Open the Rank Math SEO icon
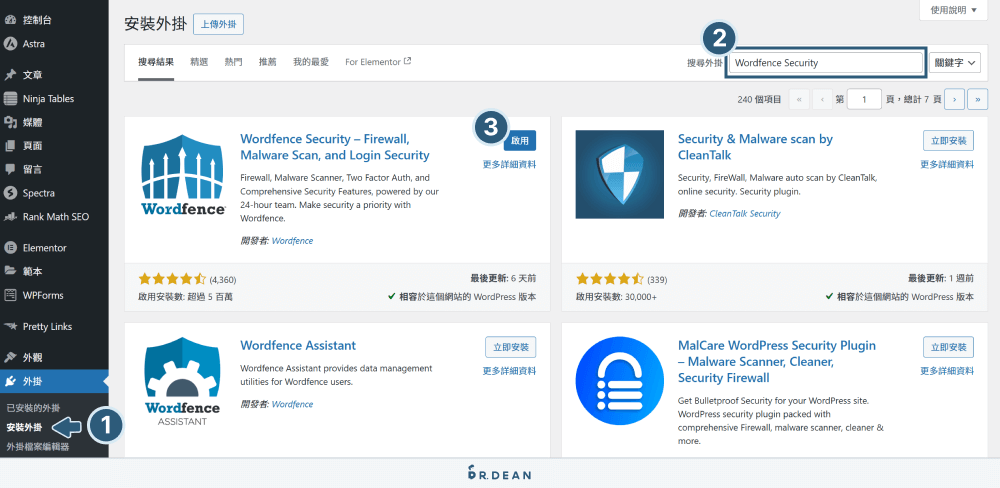This screenshot has height=488, width=1000. point(10,216)
